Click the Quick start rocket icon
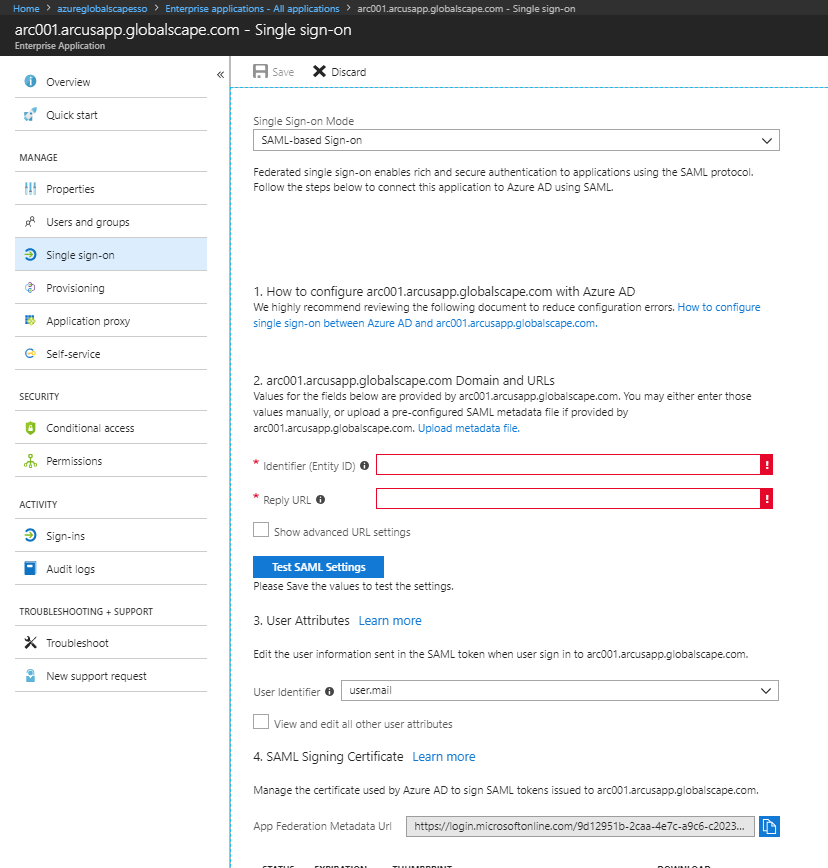Viewport: 828px width, 868px height. [30, 115]
